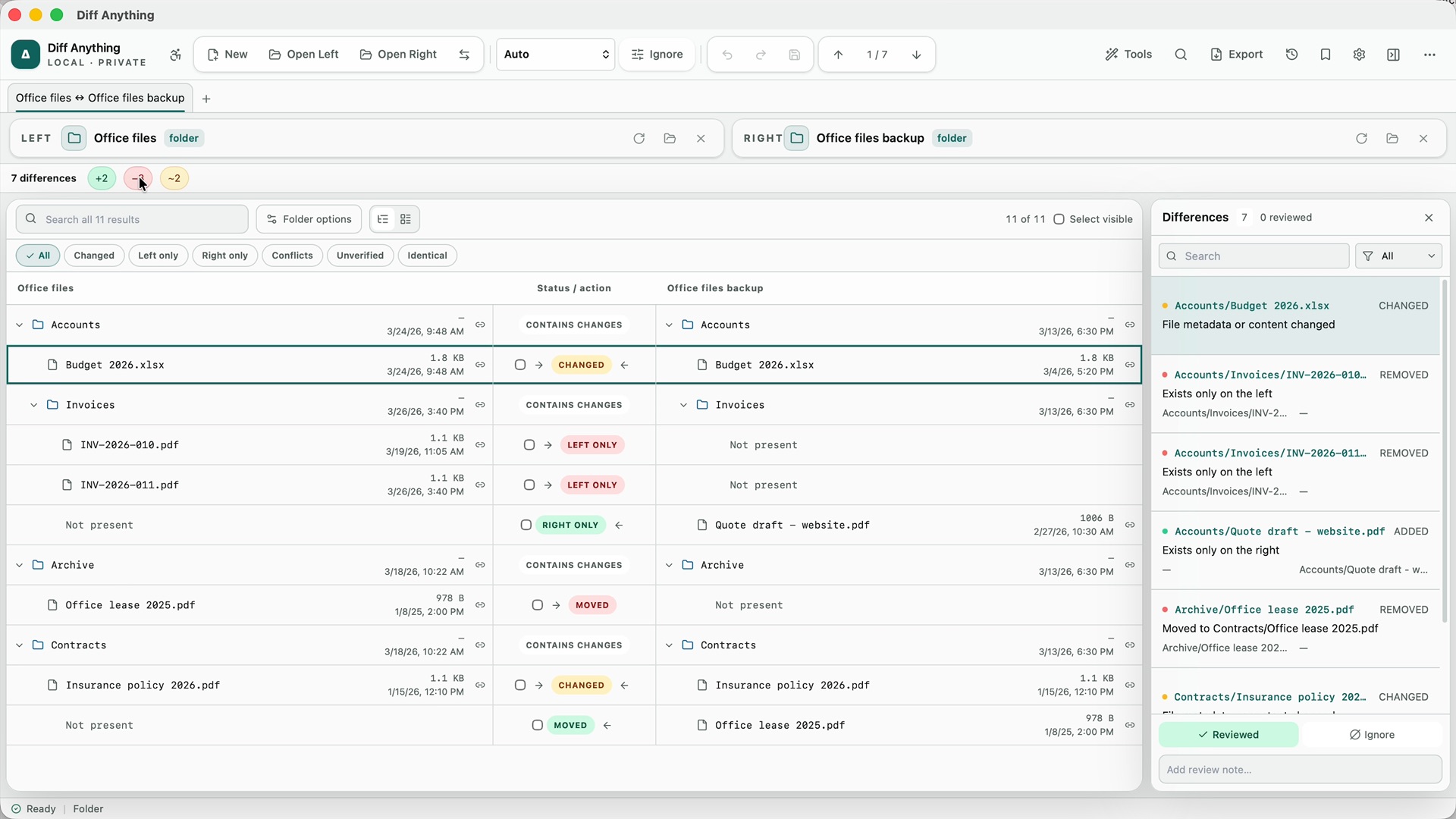Click the undo arrow icon

[727, 55]
